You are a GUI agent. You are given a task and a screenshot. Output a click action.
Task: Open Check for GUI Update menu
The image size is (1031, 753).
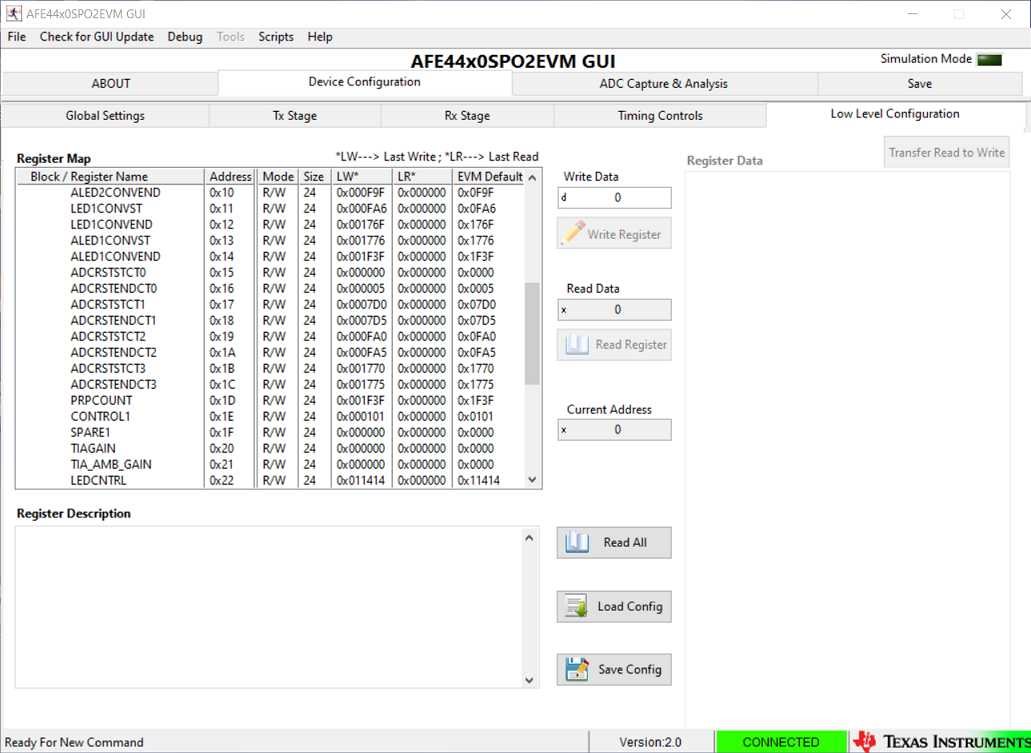[97, 37]
